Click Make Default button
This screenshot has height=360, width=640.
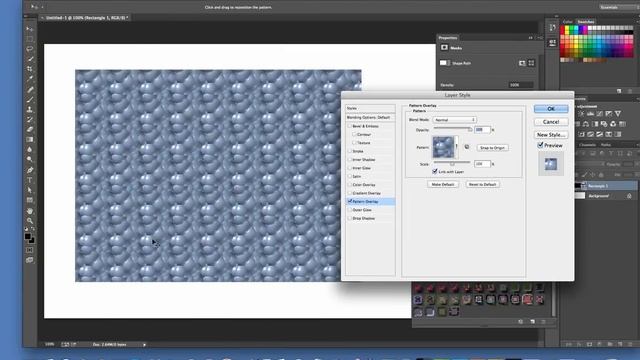[x=443, y=184]
